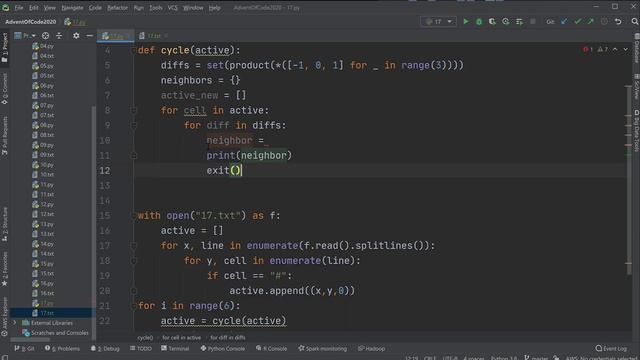Open the R Console tool window
Image resolution: width=640 pixels, height=360 pixels.
(271, 348)
